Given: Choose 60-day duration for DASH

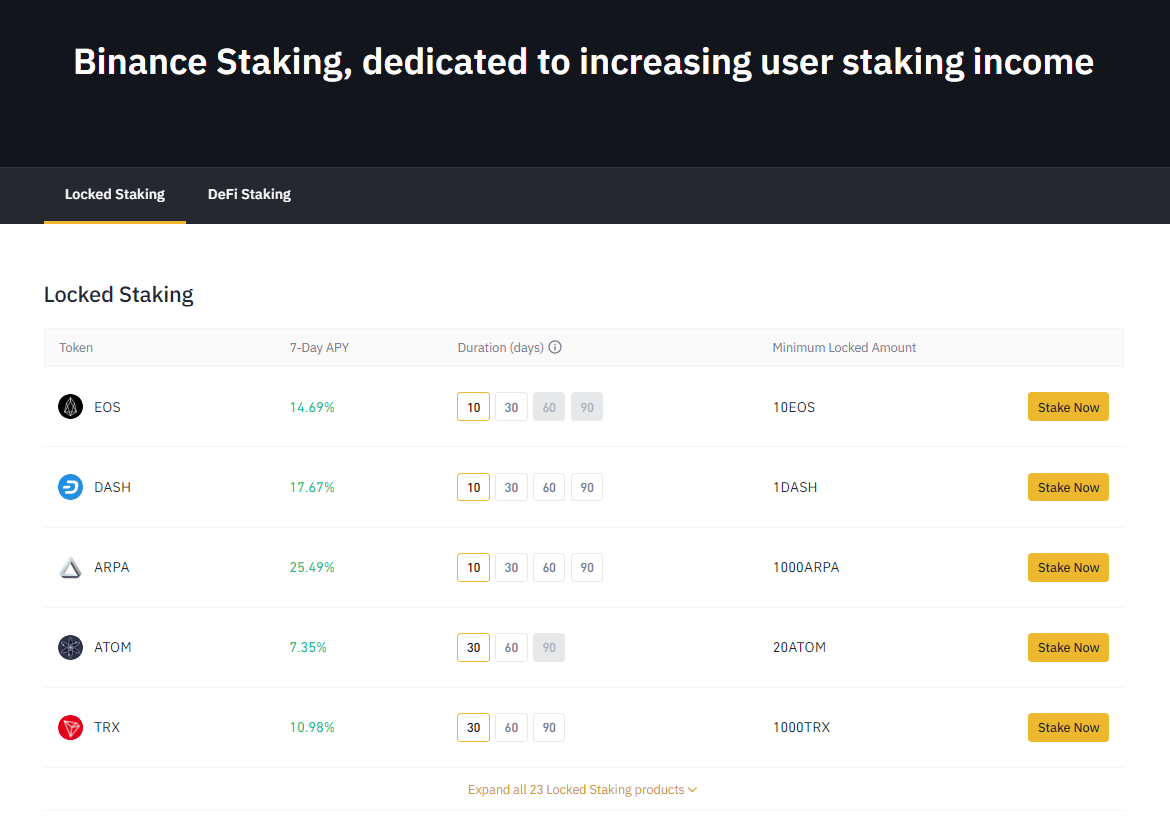Looking at the screenshot, I should point(549,487).
